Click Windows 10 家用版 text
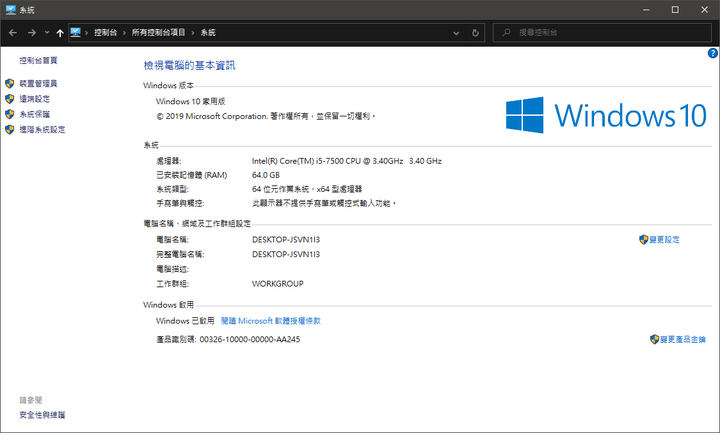Viewport: 720px width, 433px height. tap(191, 101)
